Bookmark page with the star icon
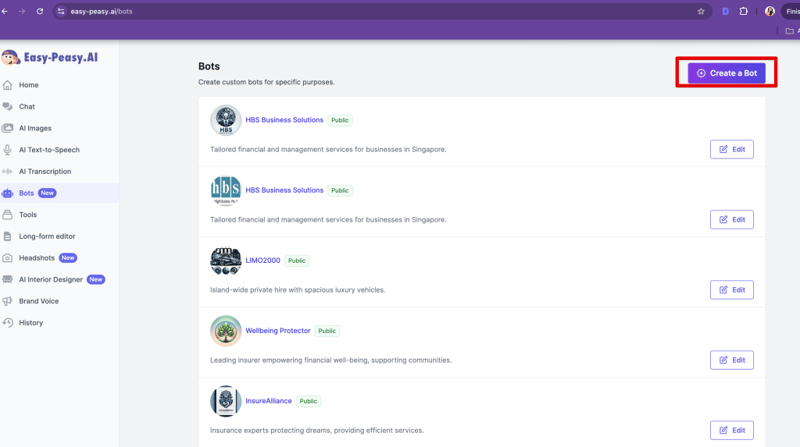Screen dimensions: 800x447 (x=701, y=11)
